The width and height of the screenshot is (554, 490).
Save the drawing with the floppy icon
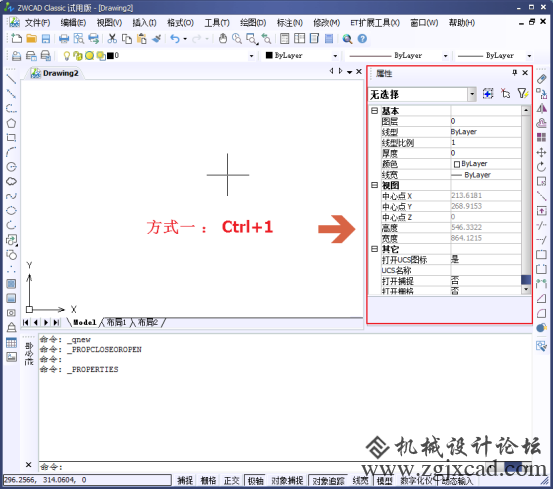pos(46,39)
